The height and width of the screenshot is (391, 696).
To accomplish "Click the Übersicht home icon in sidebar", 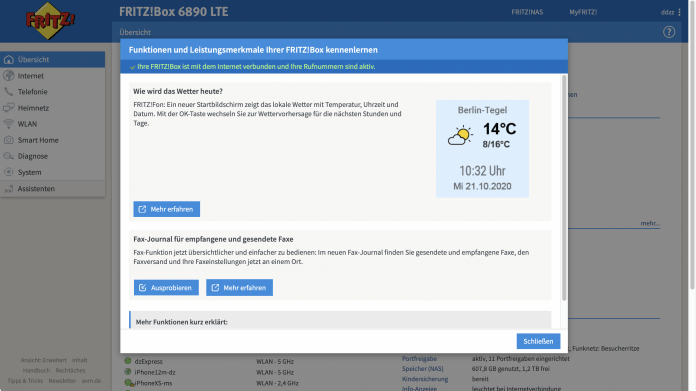I will tap(8, 59).
